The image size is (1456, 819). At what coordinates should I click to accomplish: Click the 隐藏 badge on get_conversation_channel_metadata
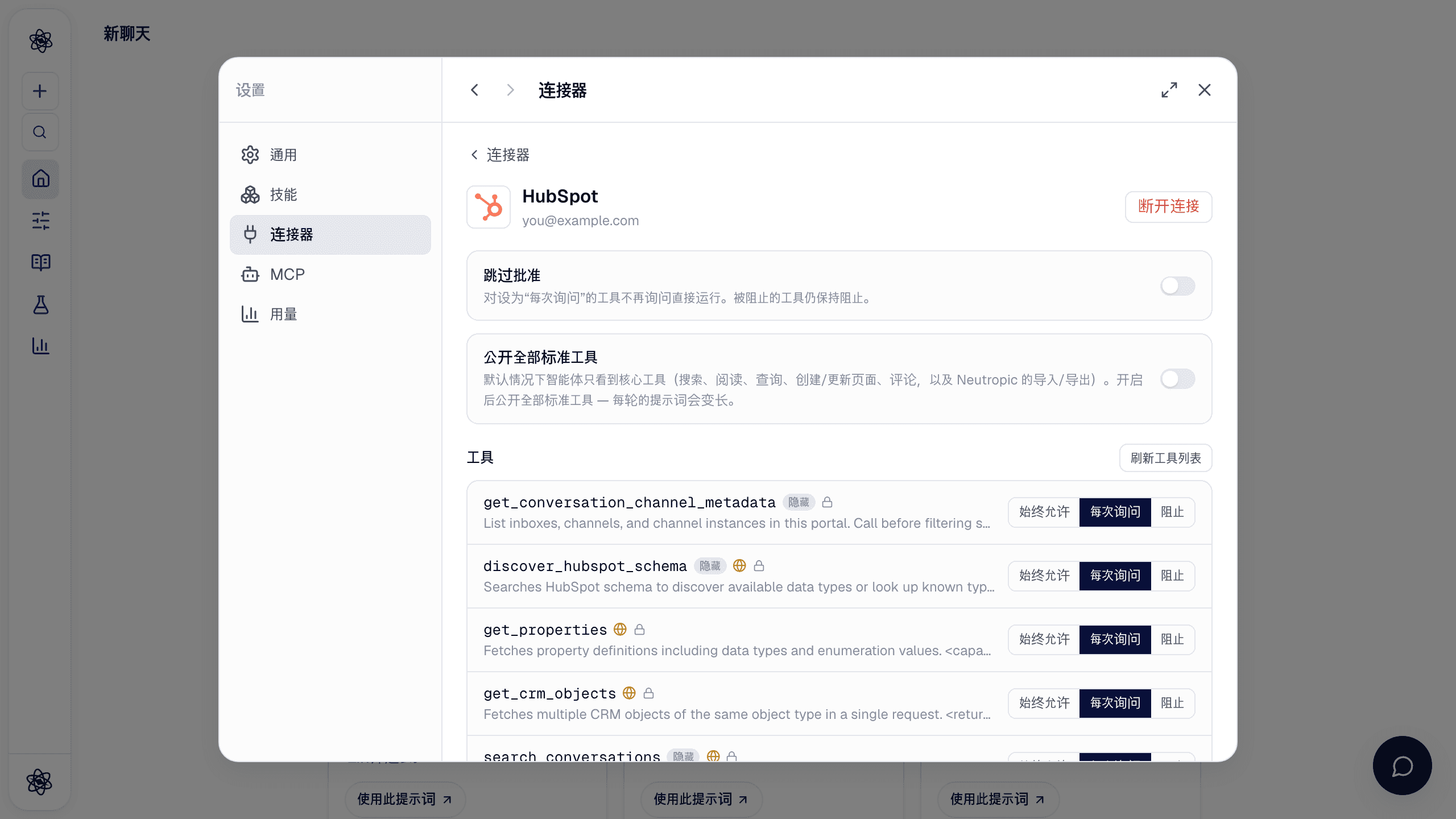tap(799, 502)
